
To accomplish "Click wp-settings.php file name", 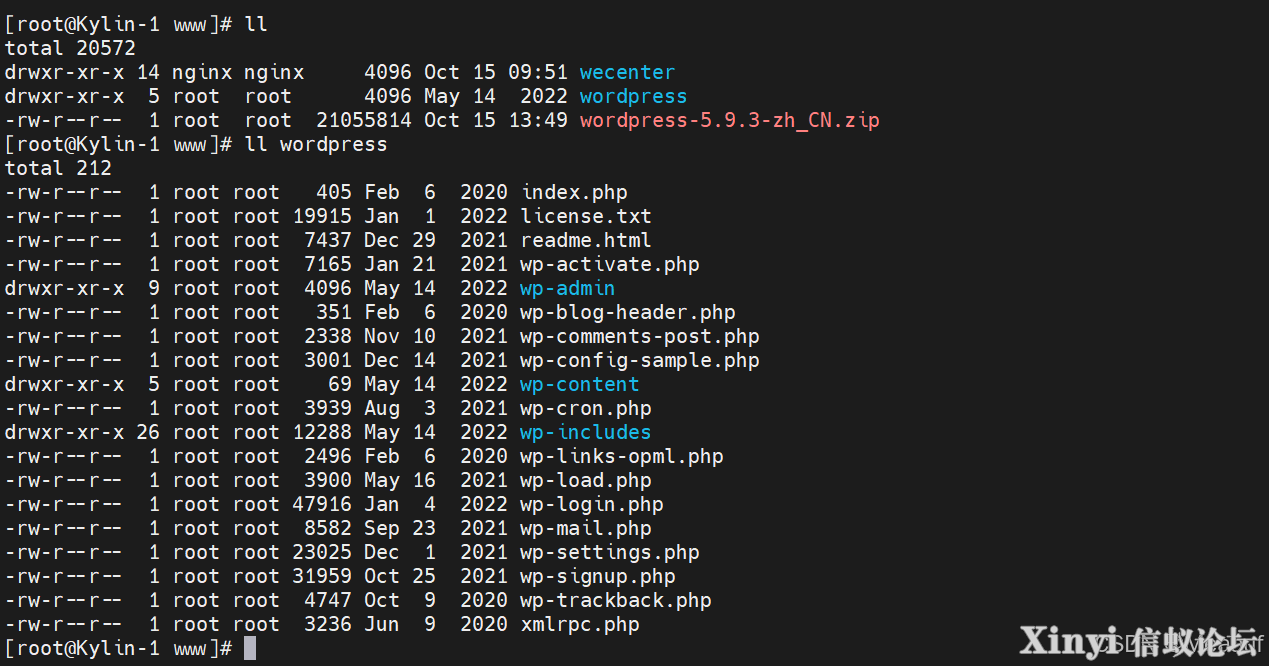I will click(x=609, y=553).
